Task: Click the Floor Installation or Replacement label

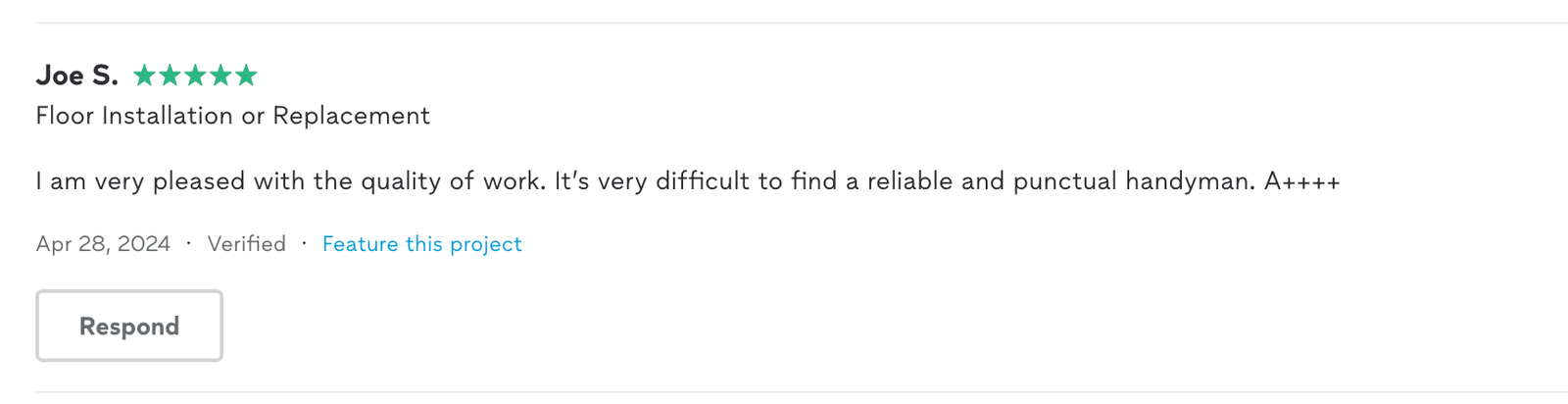Action: [232, 116]
